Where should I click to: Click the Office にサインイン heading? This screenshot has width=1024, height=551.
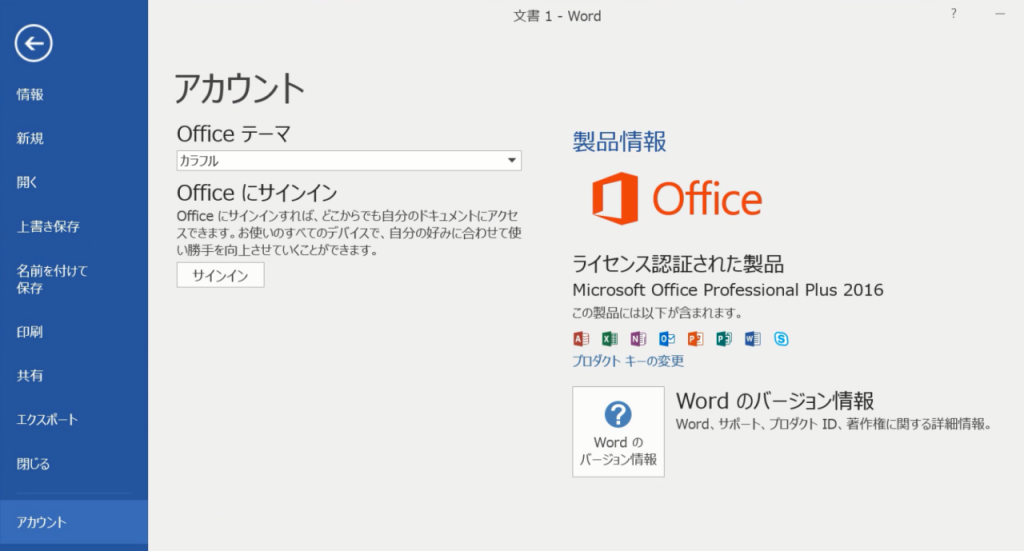click(257, 193)
